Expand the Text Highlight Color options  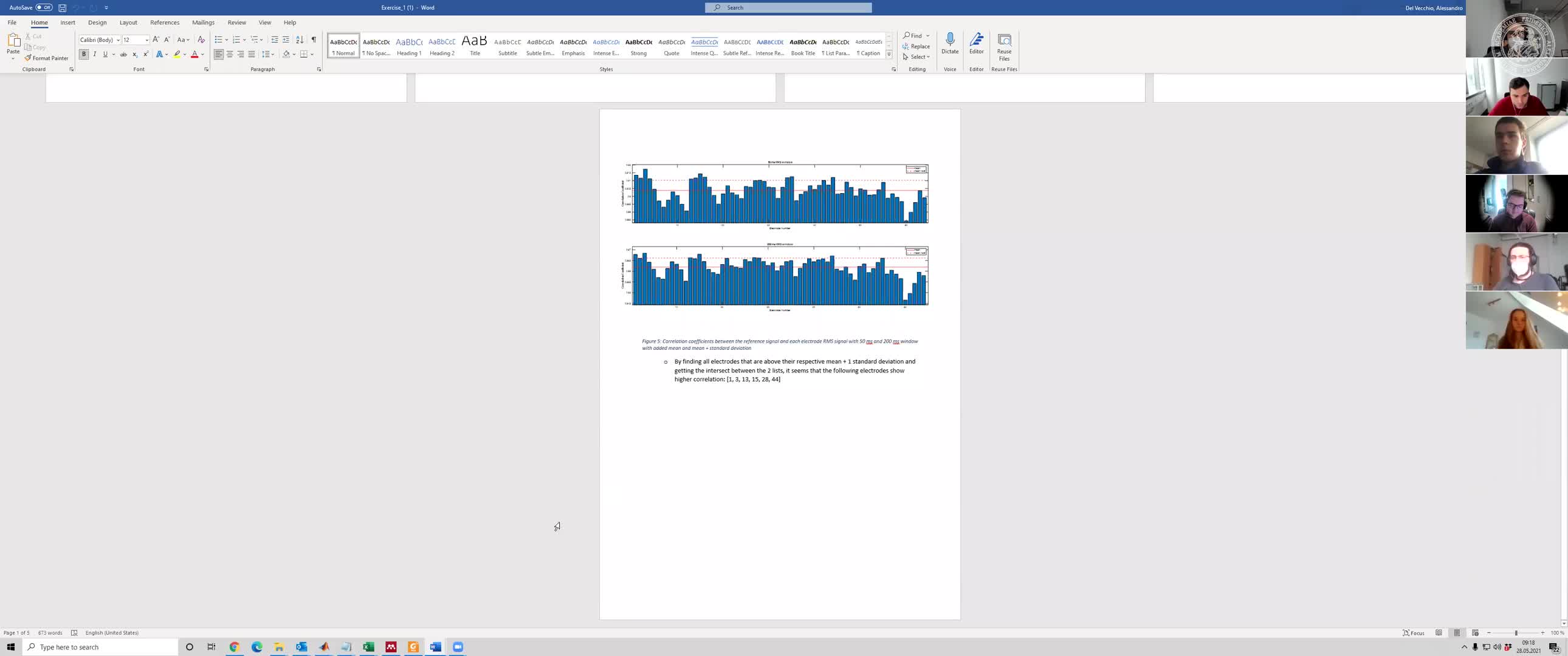tap(184, 54)
